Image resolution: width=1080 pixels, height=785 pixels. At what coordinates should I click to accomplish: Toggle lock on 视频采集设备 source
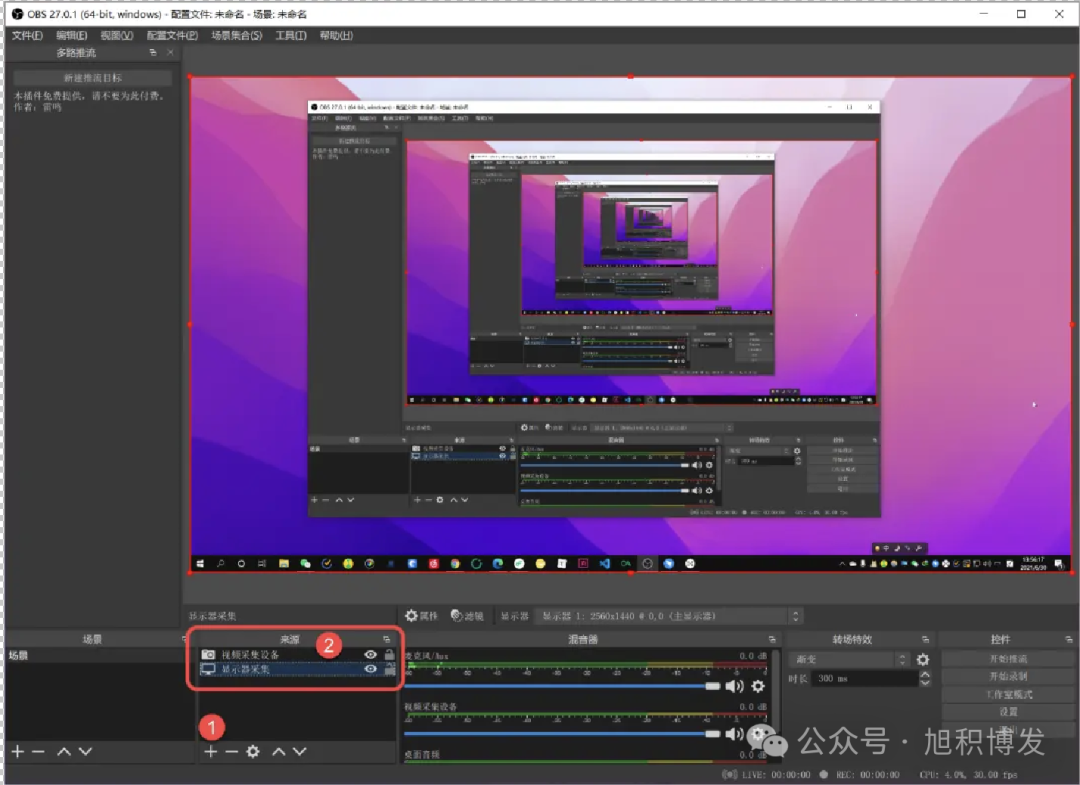(389, 654)
